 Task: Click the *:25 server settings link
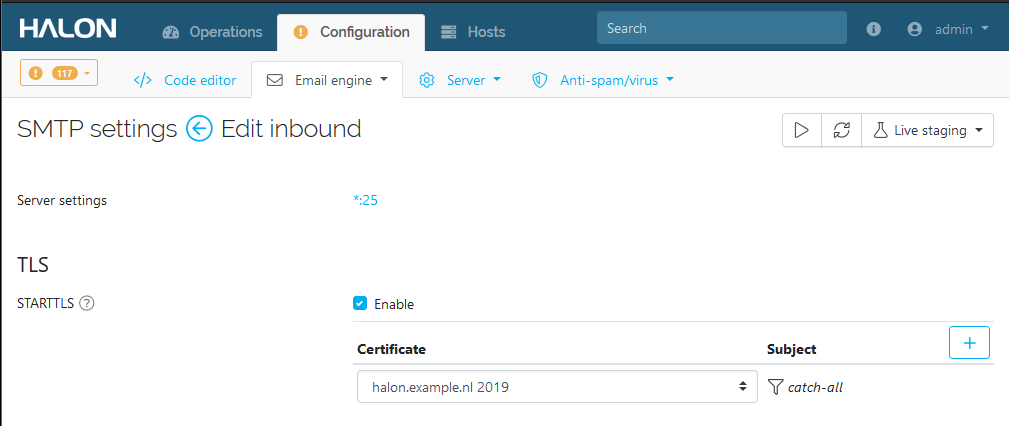(x=365, y=200)
